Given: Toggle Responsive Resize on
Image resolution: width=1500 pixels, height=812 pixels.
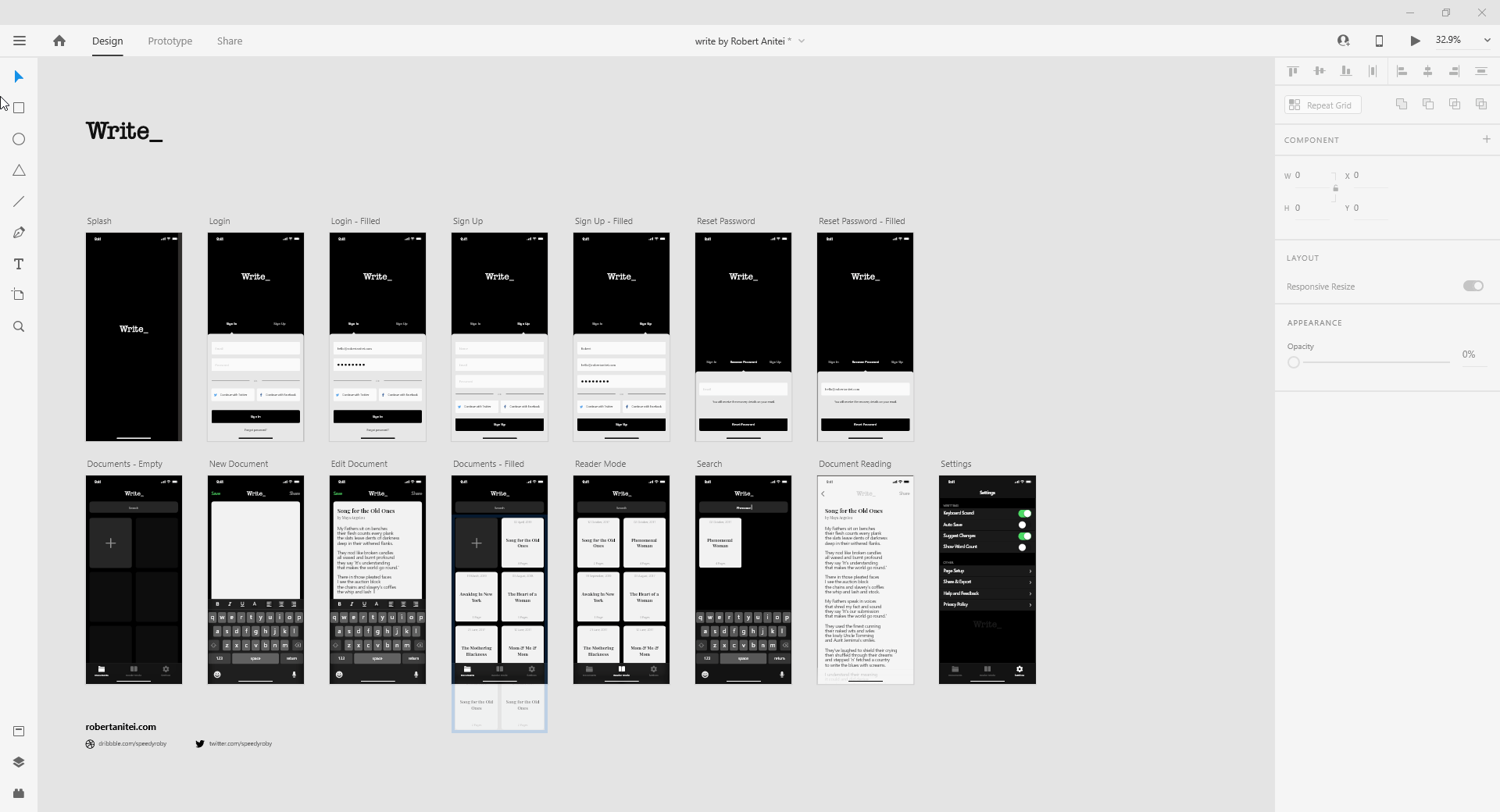Looking at the screenshot, I should click(1473, 286).
